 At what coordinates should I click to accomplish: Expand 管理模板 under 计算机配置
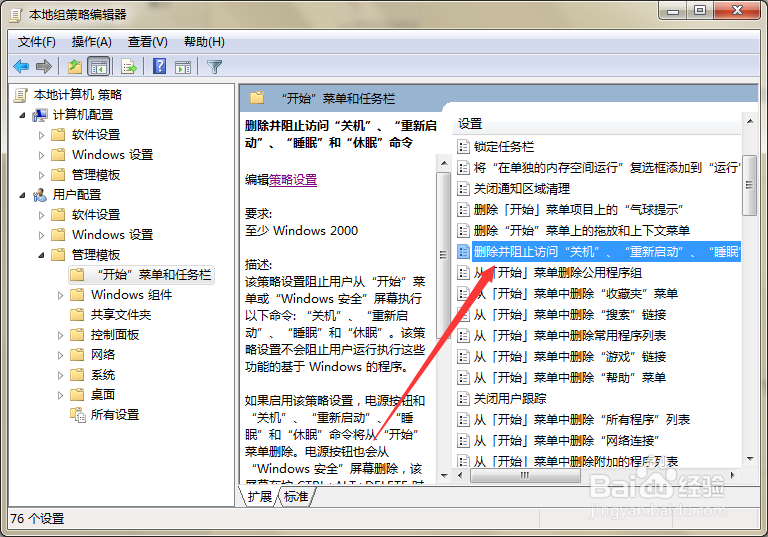[x=41, y=175]
